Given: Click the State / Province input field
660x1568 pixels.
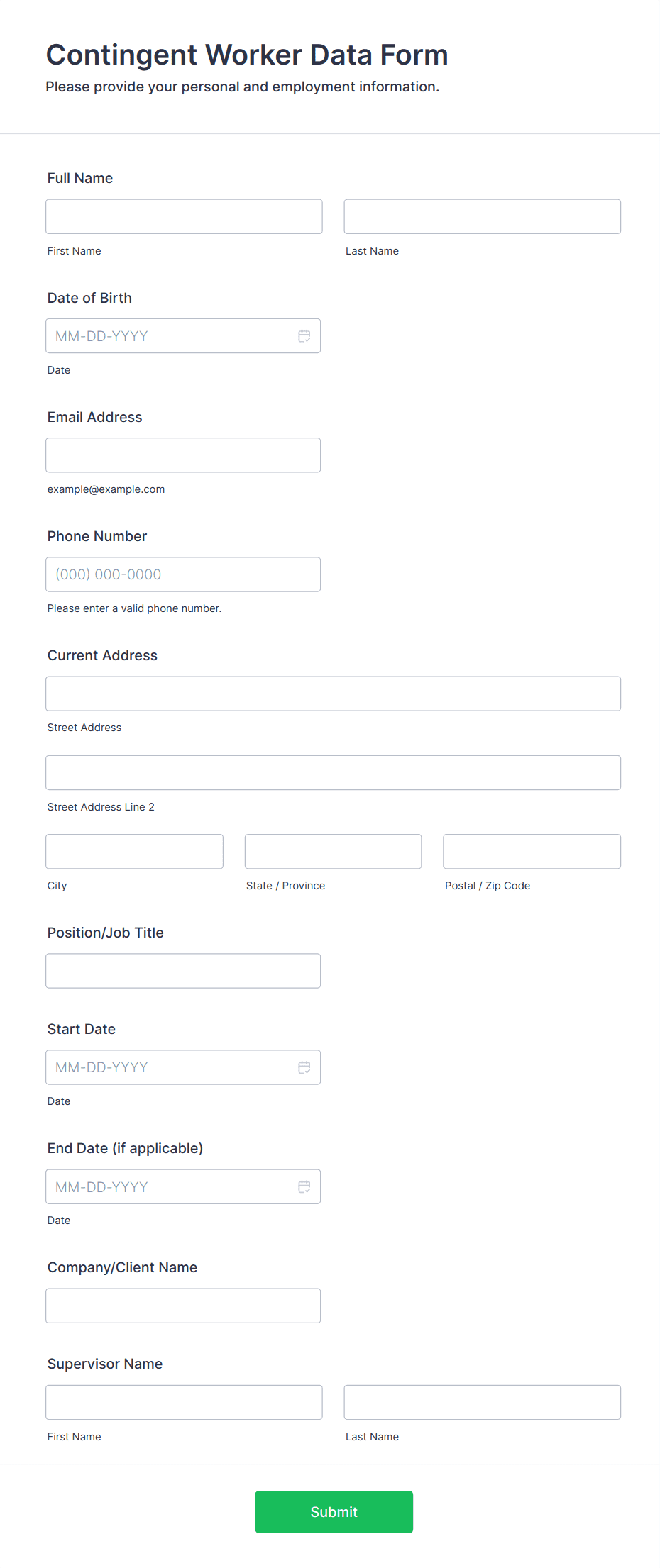Looking at the screenshot, I should 333,851.
